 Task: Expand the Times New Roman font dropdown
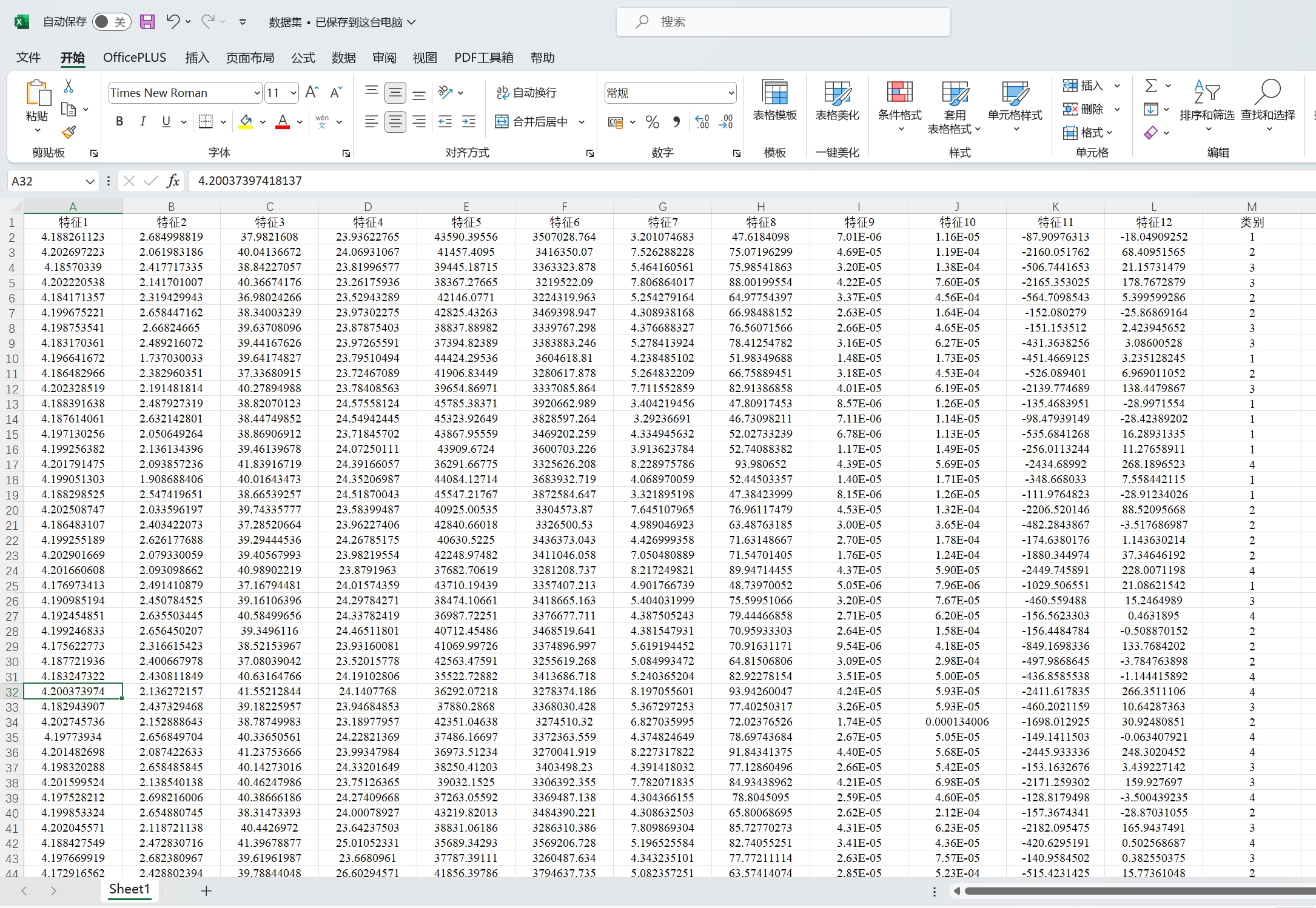(257, 93)
